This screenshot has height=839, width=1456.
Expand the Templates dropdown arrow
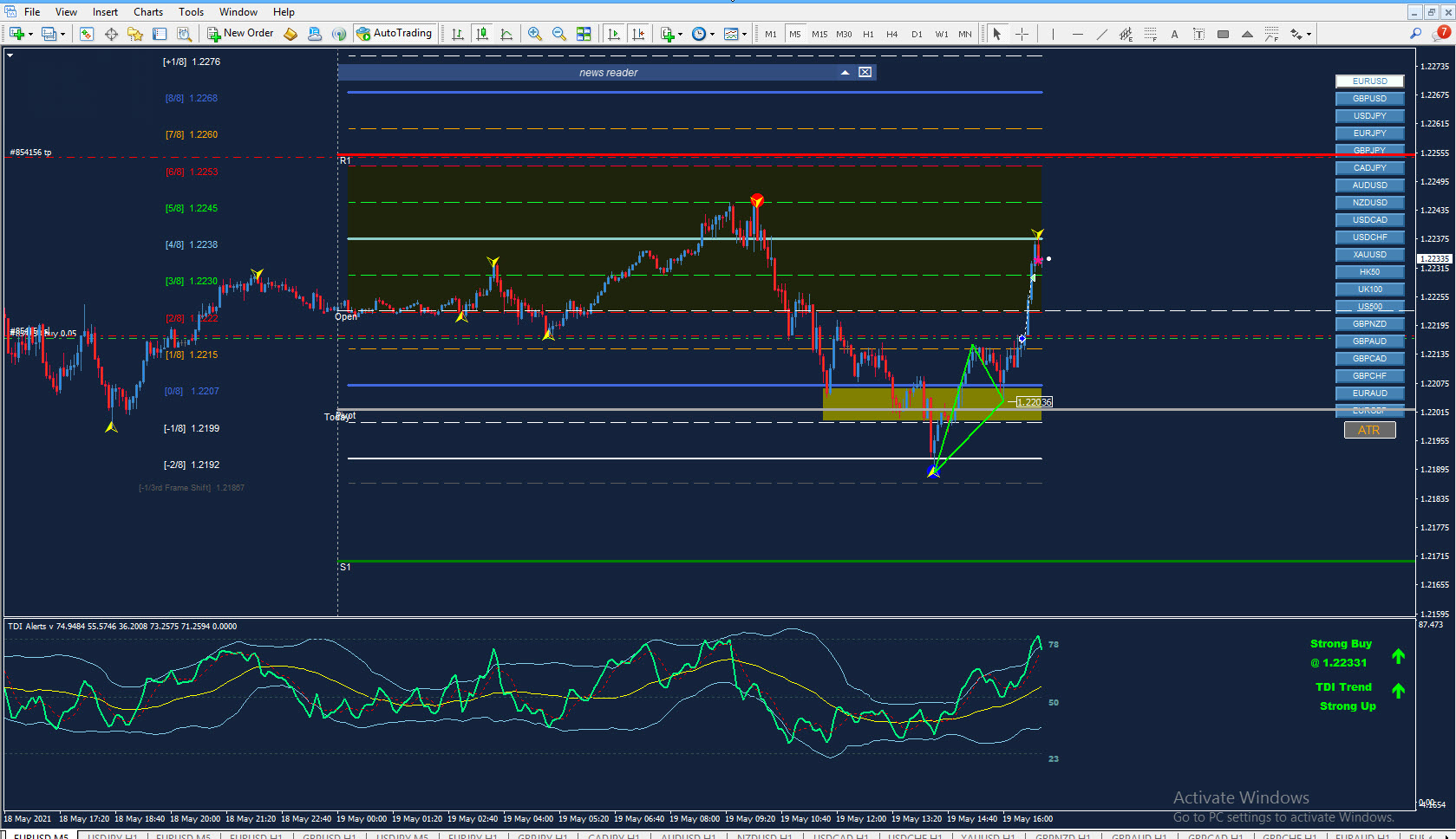coord(744,35)
